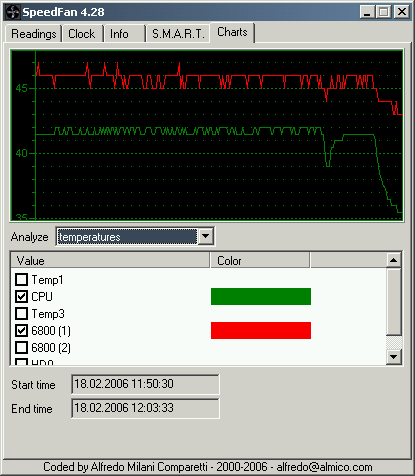Open the Analyze dropdown arrow
This screenshot has width=415, height=476.
tap(206, 236)
